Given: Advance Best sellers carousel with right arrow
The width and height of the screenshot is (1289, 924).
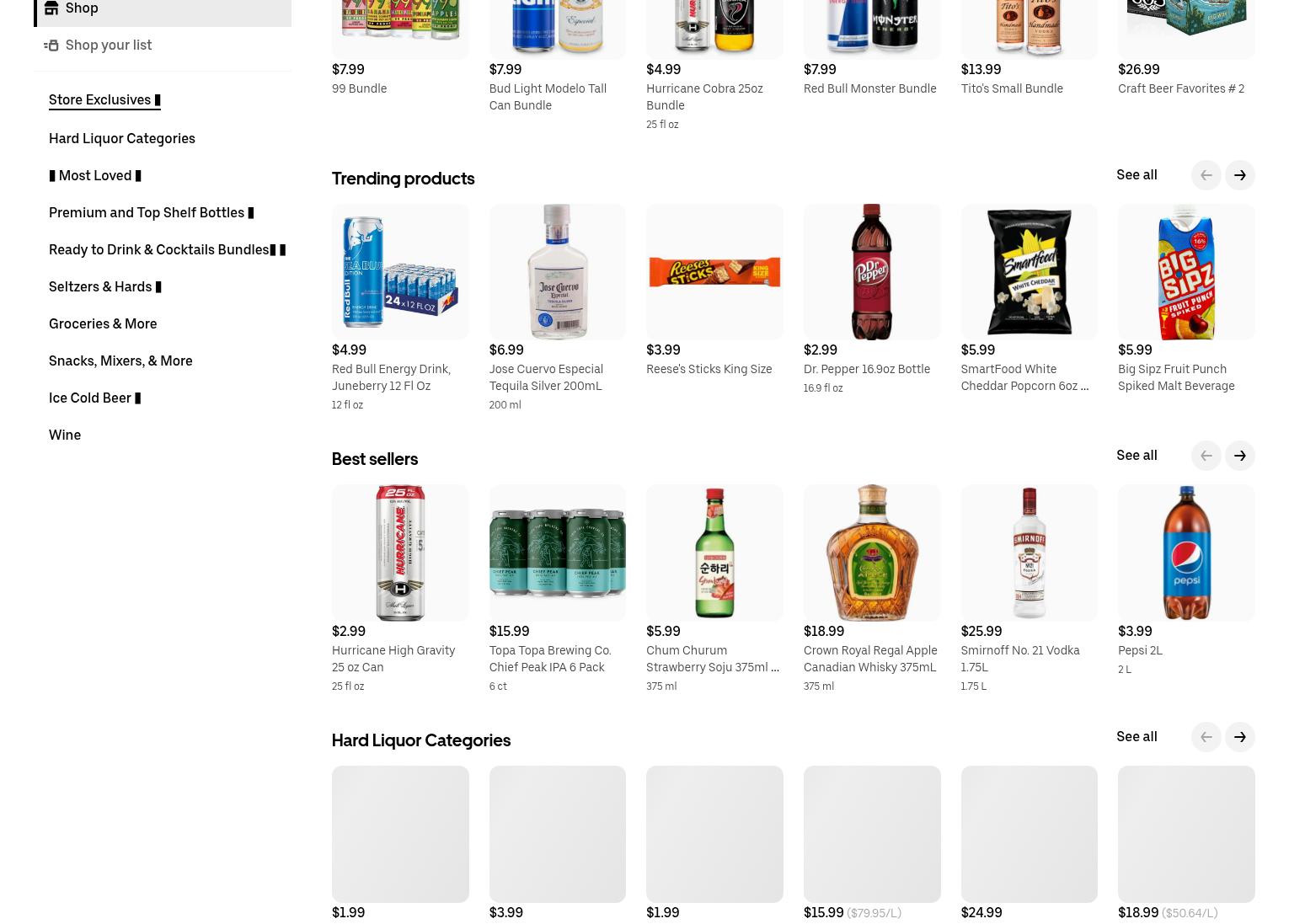Looking at the screenshot, I should (1239, 456).
